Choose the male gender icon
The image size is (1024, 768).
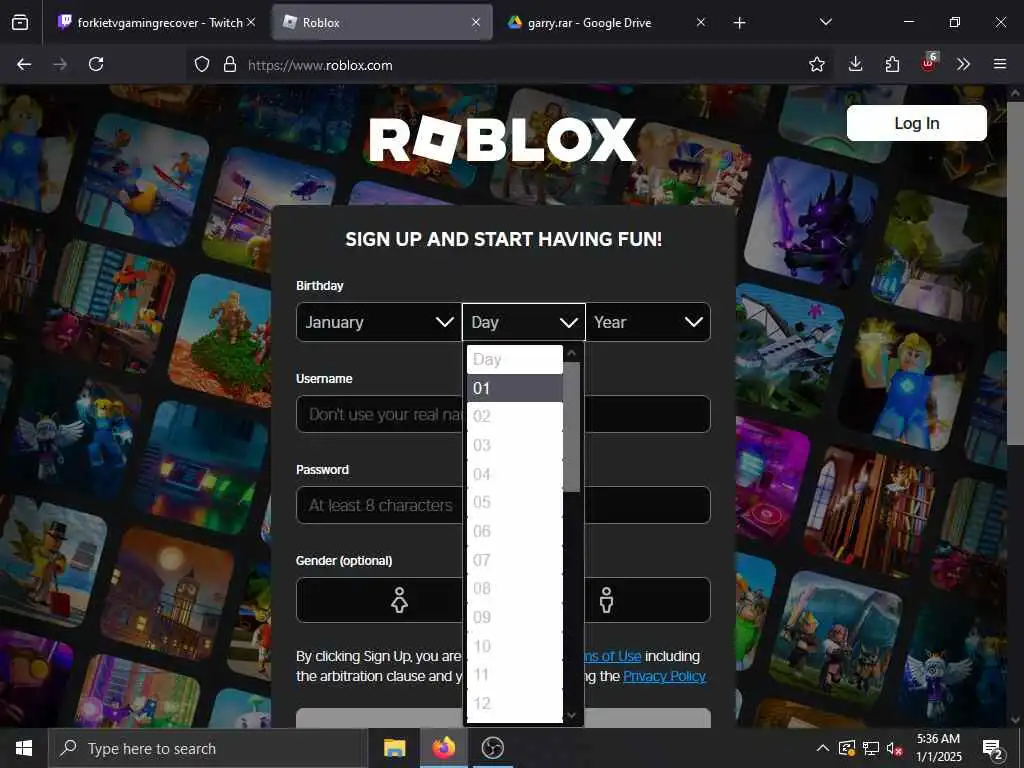[x=607, y=600]
